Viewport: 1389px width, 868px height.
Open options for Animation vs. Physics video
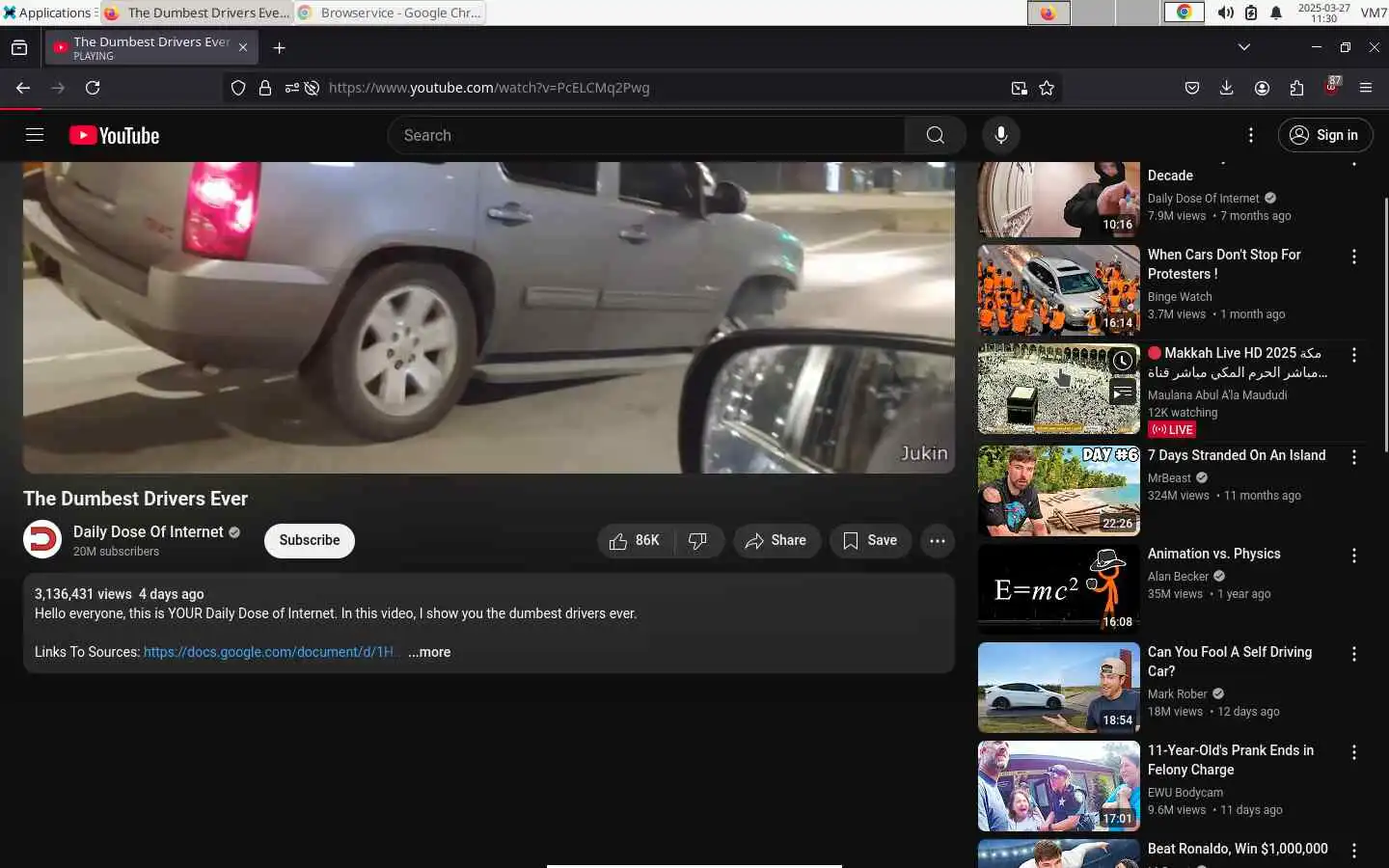click(1354, 556)
